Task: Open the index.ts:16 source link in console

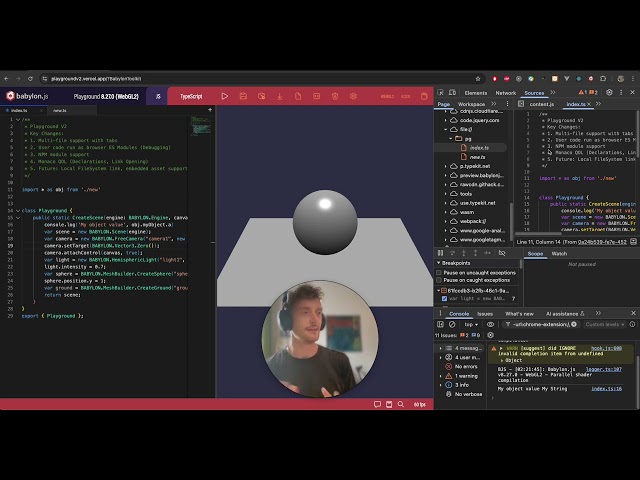Action: (607, 389)
